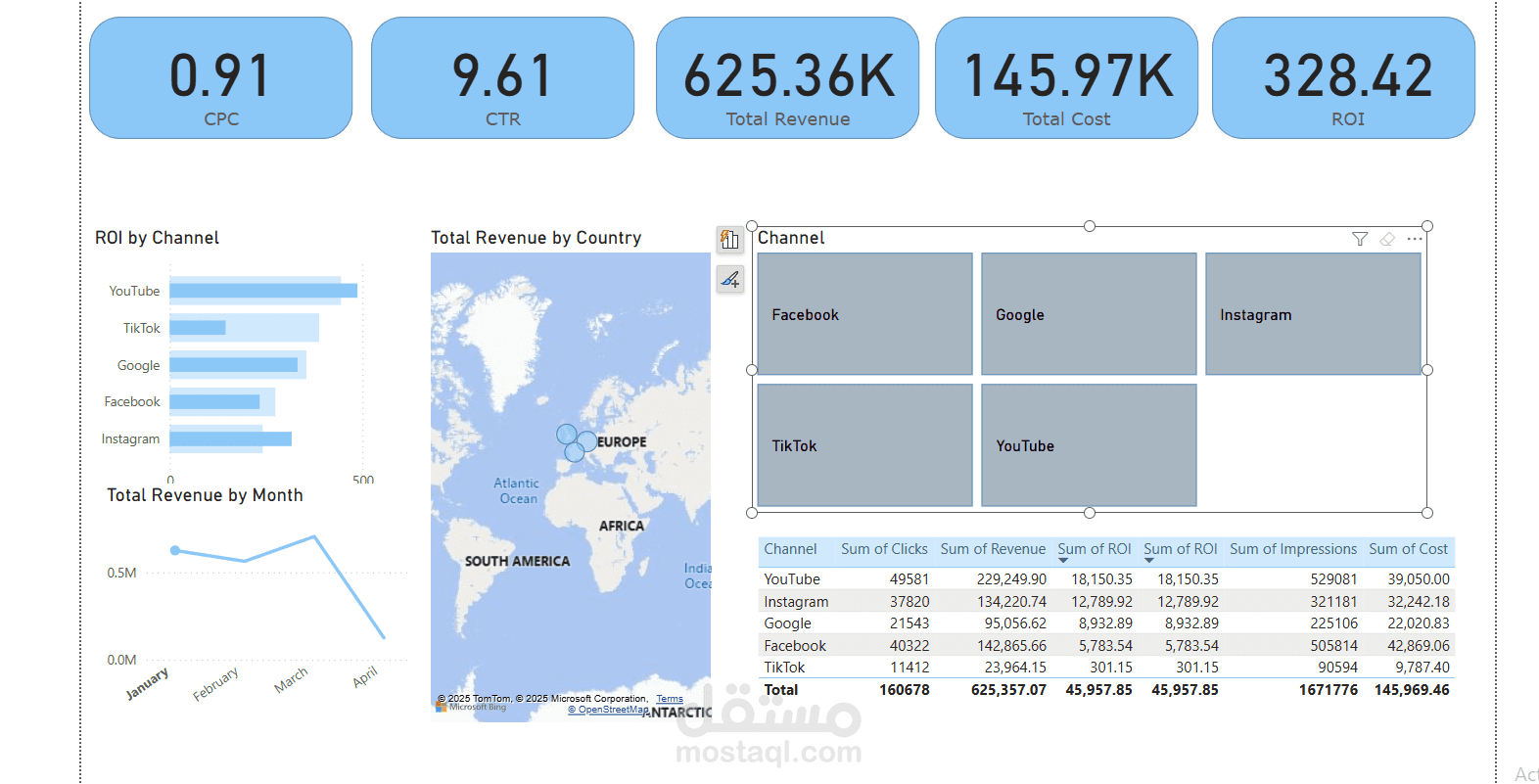
Task: Click the CPC card showing 0.91
Action: pos(221,78)
